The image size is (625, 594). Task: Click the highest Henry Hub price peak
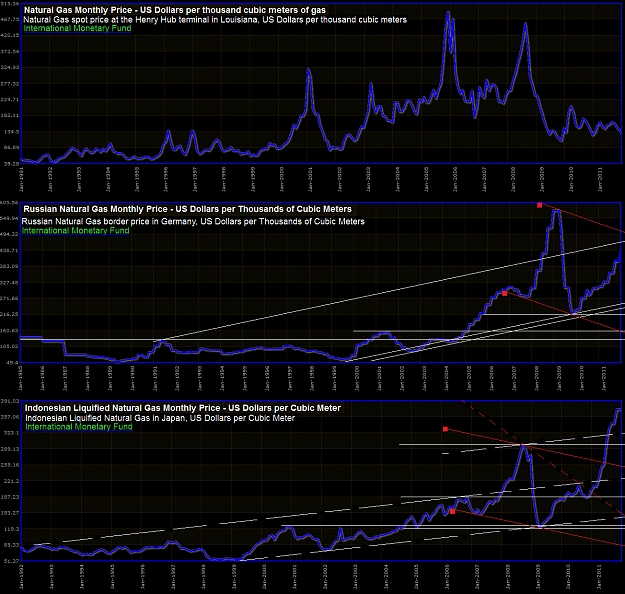coord(448,12)
